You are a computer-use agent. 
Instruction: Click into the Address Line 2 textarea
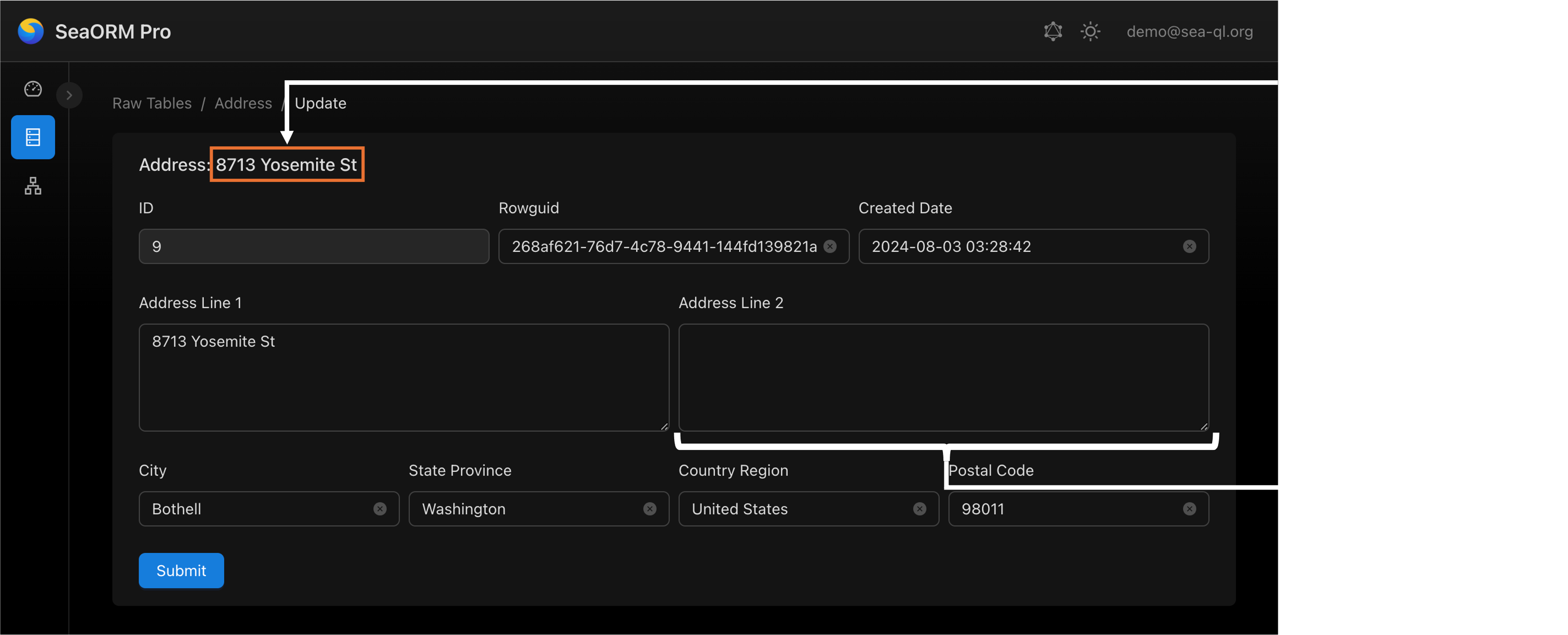click(943, 377)
